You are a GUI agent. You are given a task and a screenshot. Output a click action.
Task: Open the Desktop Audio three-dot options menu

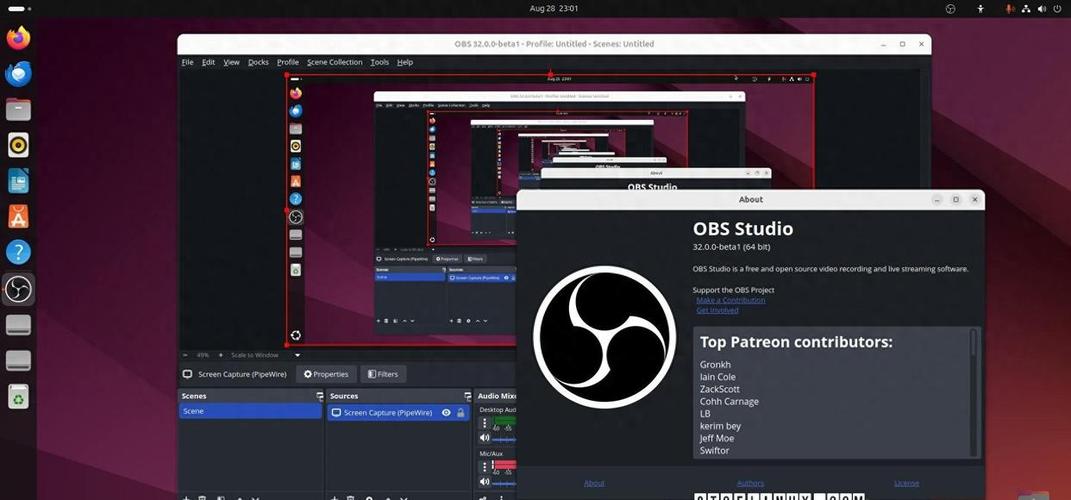point(485,423)
